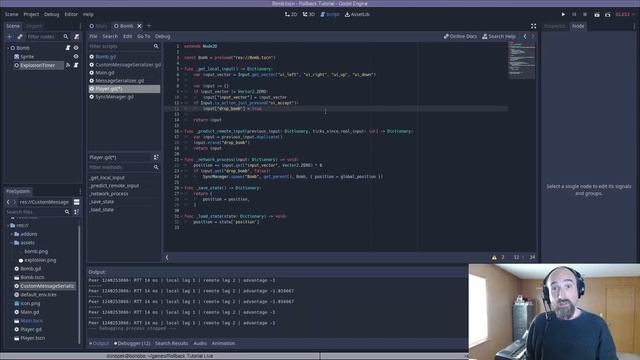The width and height of the screenshot is (640, 360).
Task: Open the Project menu
Action: (x=31, y=14)
